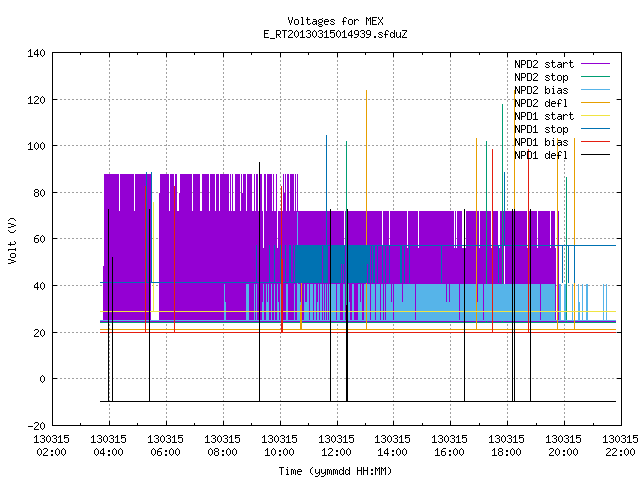
Task: Click the x-axis tick label 130315 08:00
Action: (x=222, y=446)
